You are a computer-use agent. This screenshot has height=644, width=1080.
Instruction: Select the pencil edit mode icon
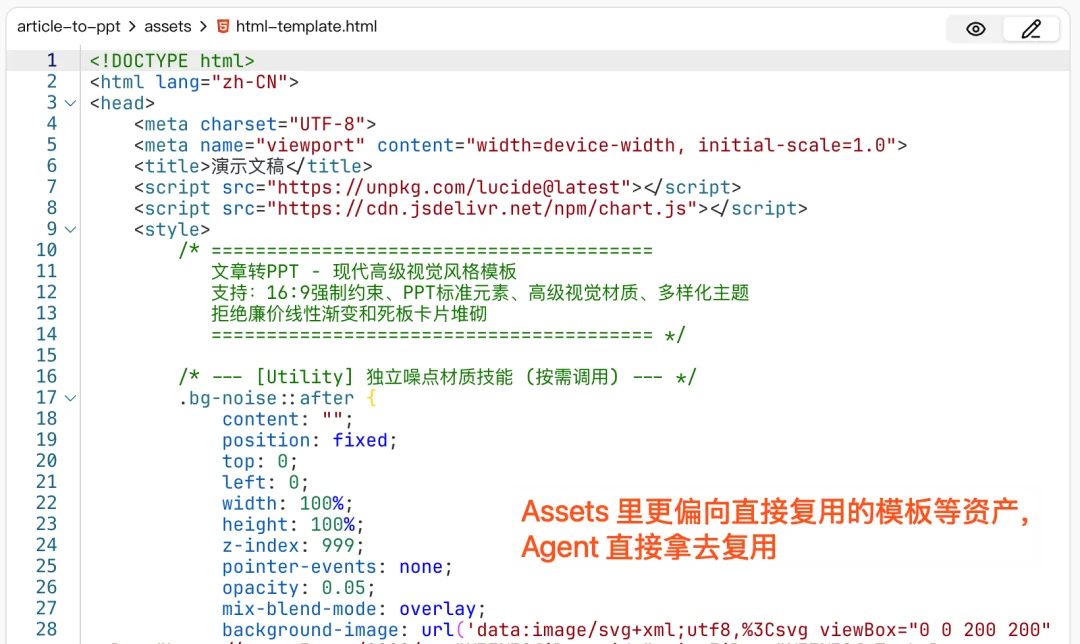(x=1031, y=28)
